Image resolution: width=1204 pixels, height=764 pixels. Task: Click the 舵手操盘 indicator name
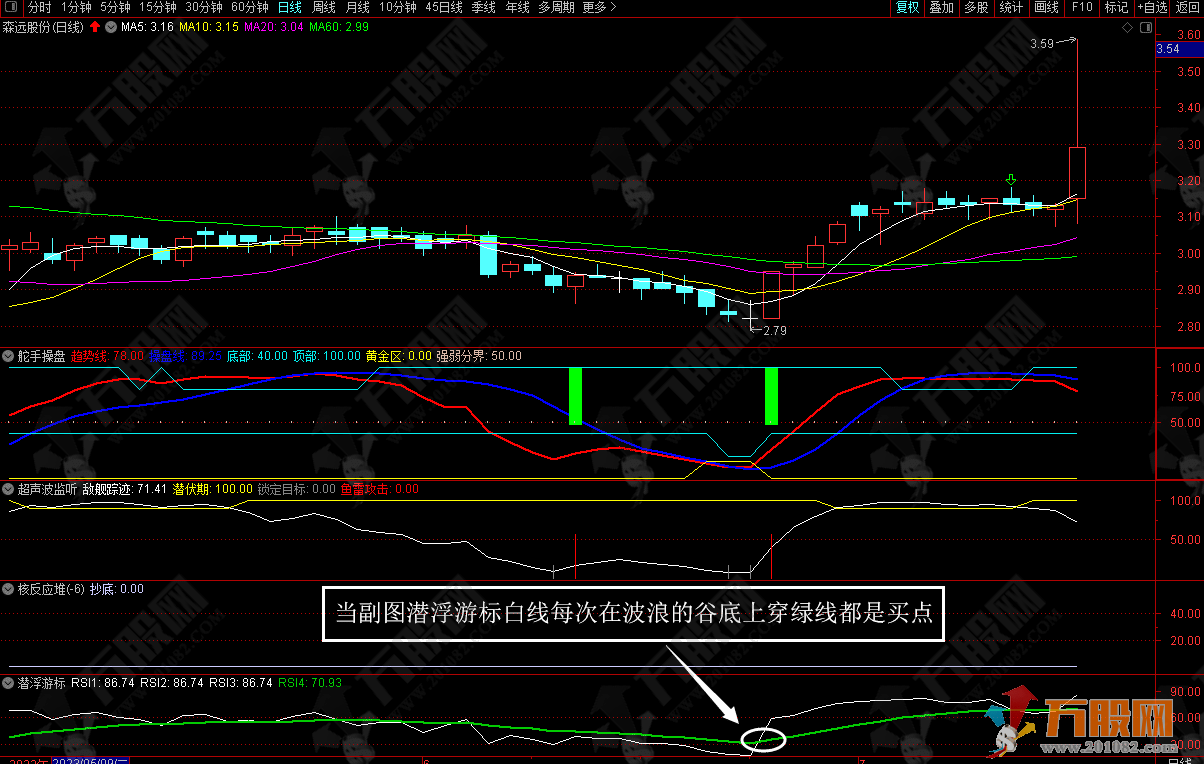42,355
